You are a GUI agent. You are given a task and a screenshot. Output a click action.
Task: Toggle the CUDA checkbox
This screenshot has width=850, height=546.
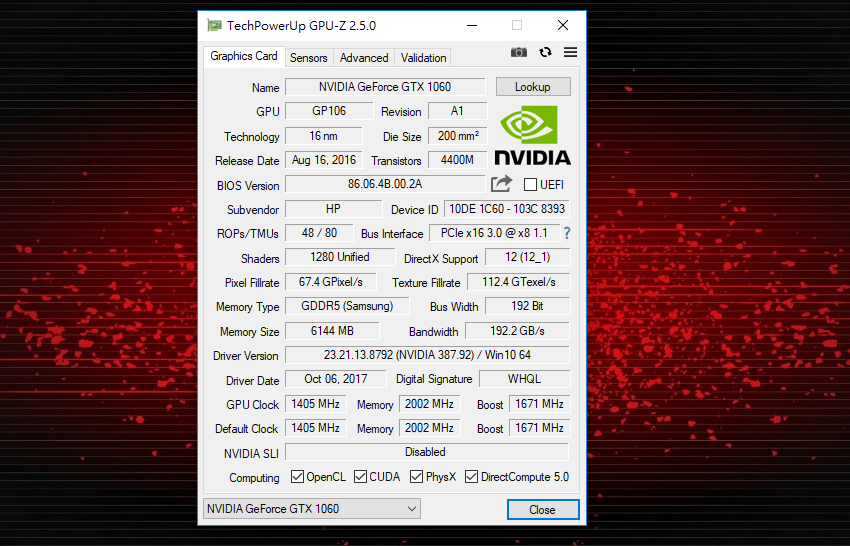[x=360, y=477]
